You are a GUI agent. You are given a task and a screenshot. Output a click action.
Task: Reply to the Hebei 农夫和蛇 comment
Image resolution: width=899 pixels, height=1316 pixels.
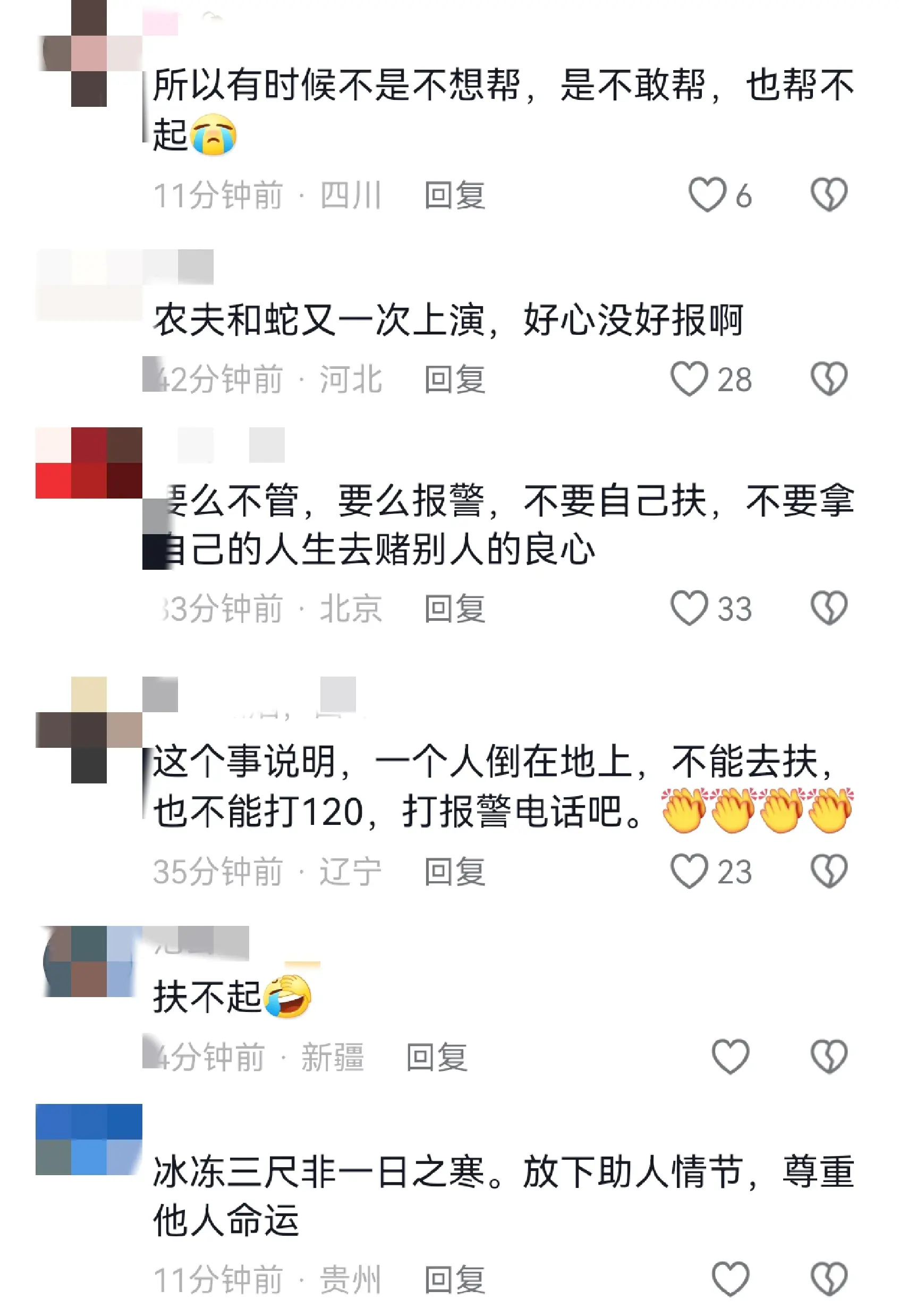click(x=455, y=379)
